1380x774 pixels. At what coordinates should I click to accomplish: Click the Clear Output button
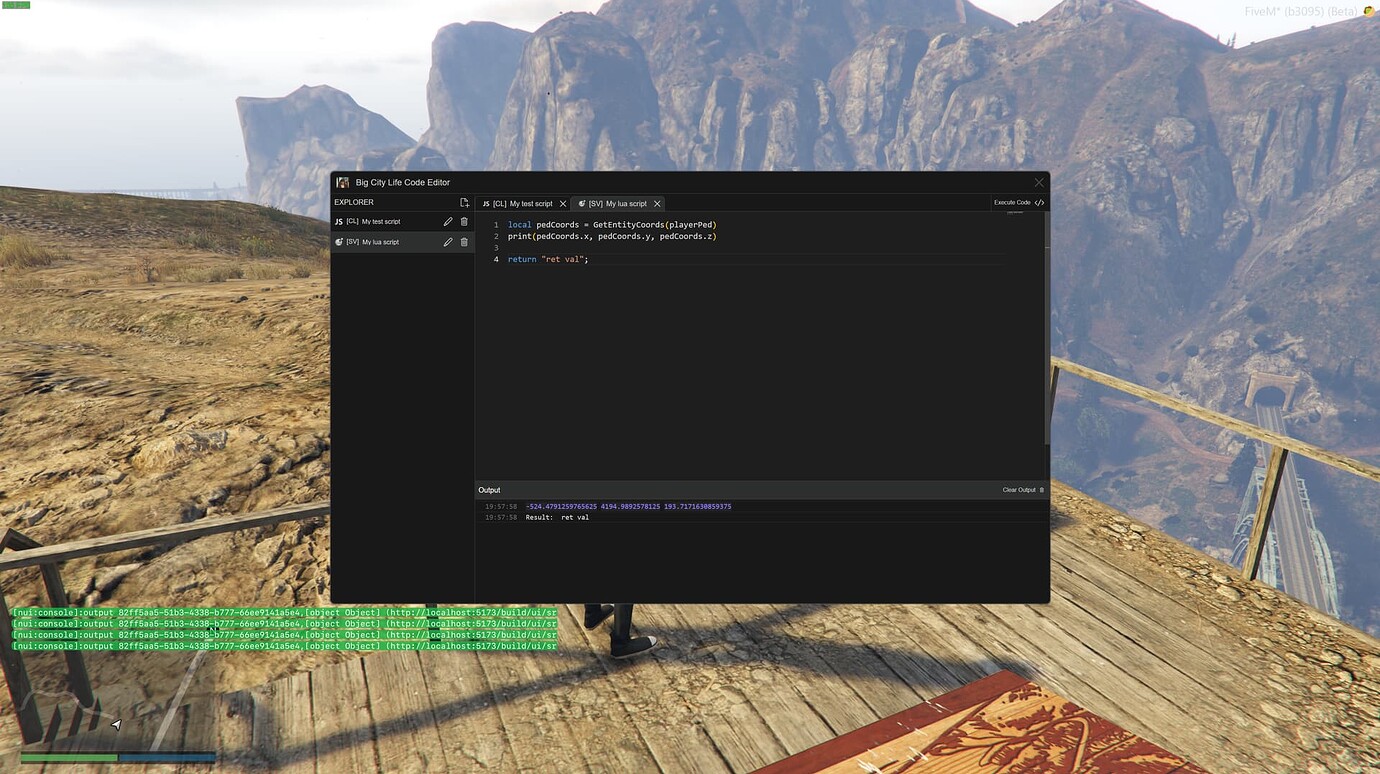(x=1023, y=490)
